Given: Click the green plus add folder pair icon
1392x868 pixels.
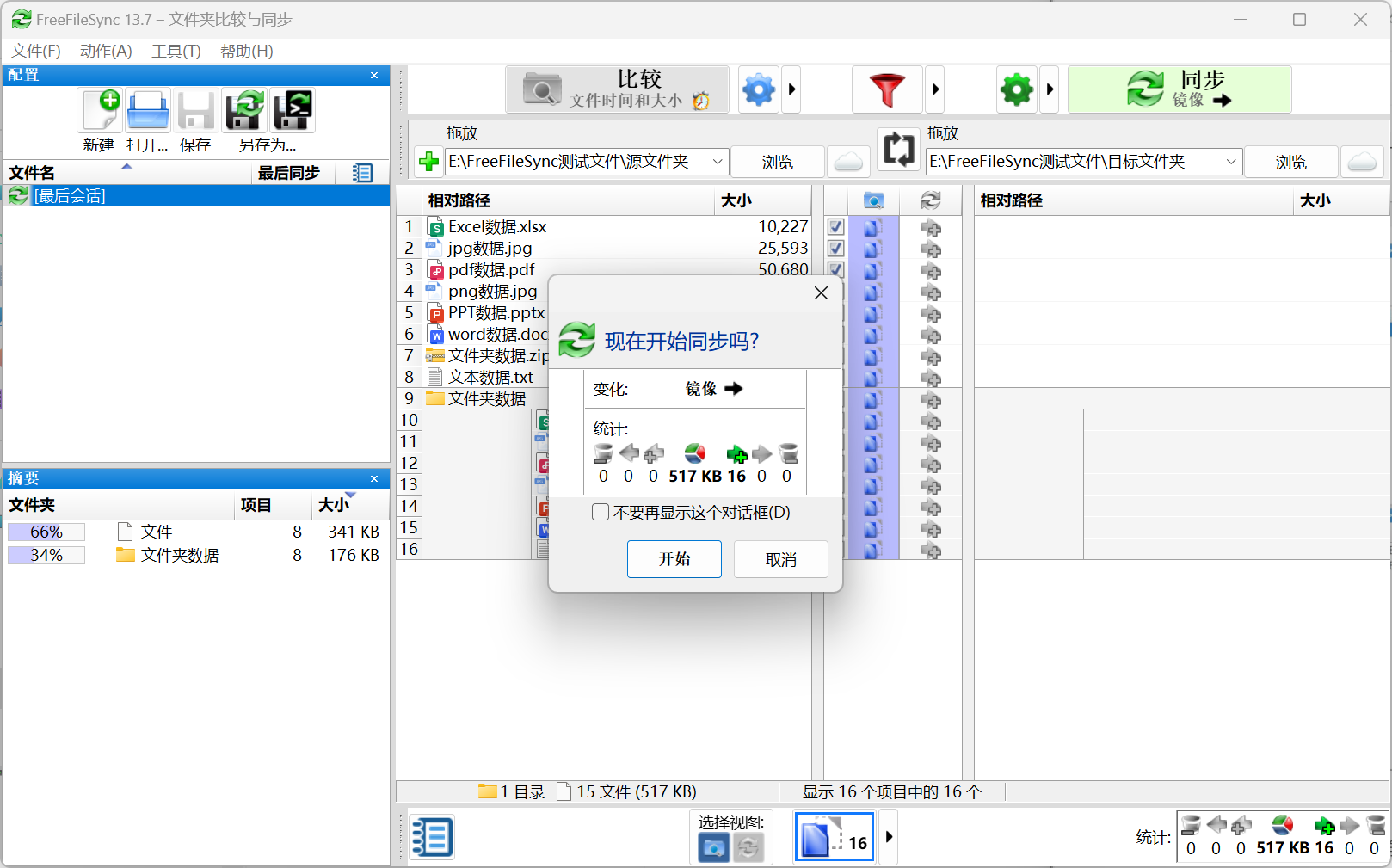Looking at the screenshot, I should pyautogui.click(x=428, y=162).
